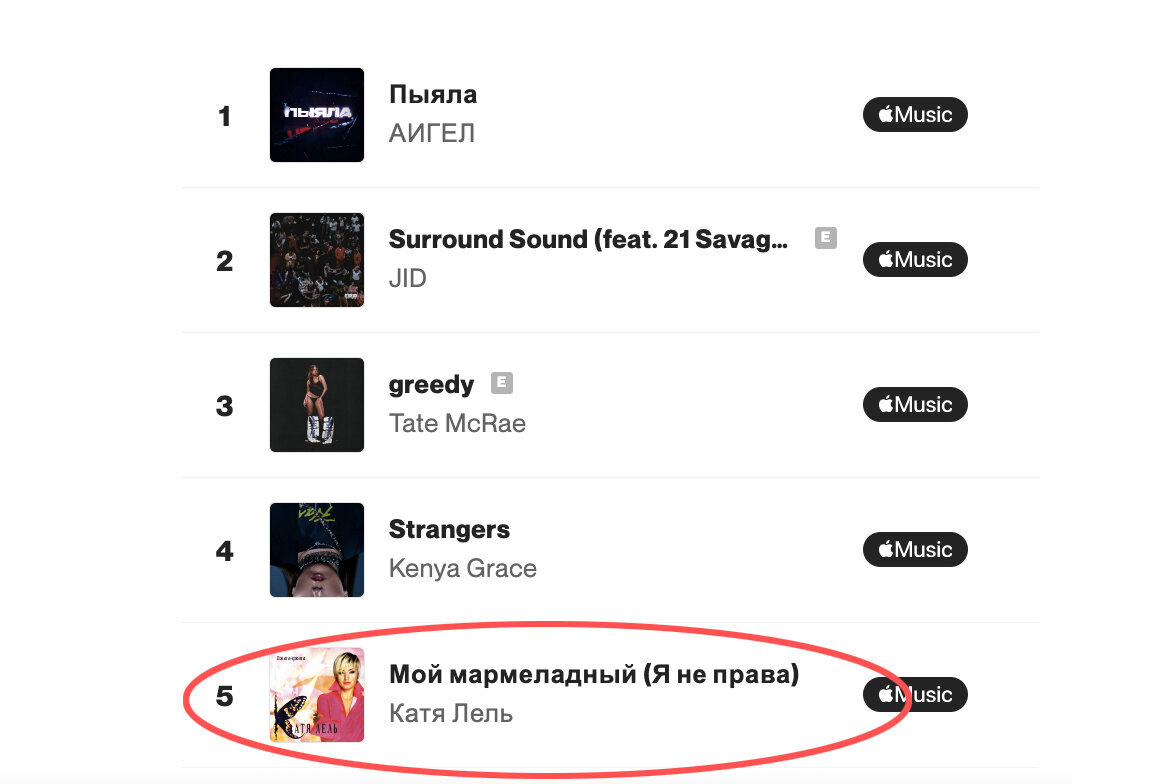Select artist name JID
This screenshot has height=784, width=1156.
(x=408, y=278)
